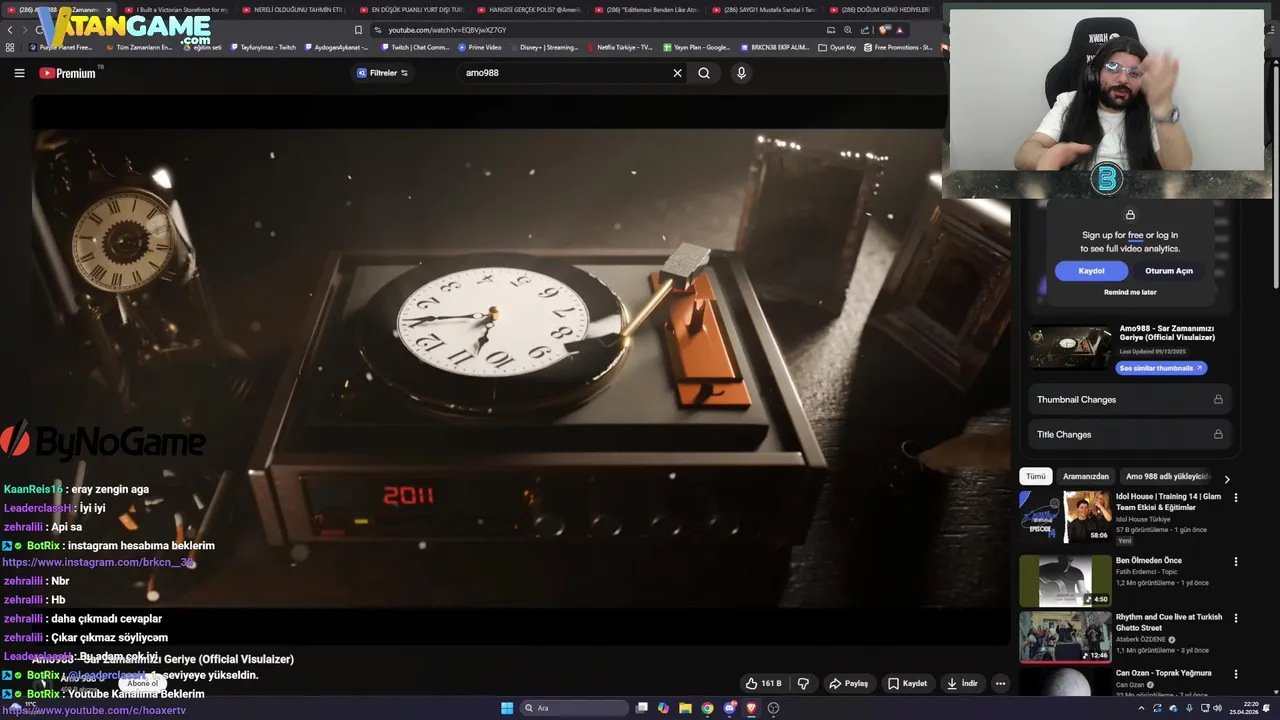
Task: Advance filter chips with right arrow
Action: [x=1227, y=479]
